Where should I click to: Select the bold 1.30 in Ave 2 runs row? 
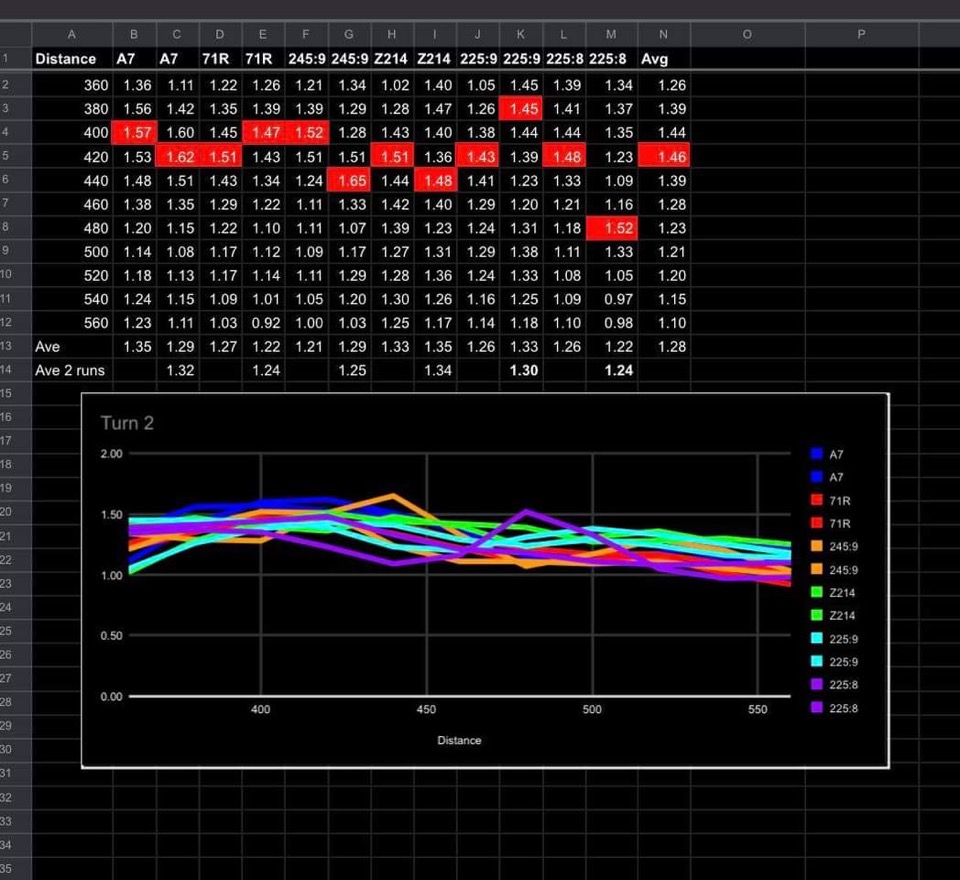tap(524, 371)
